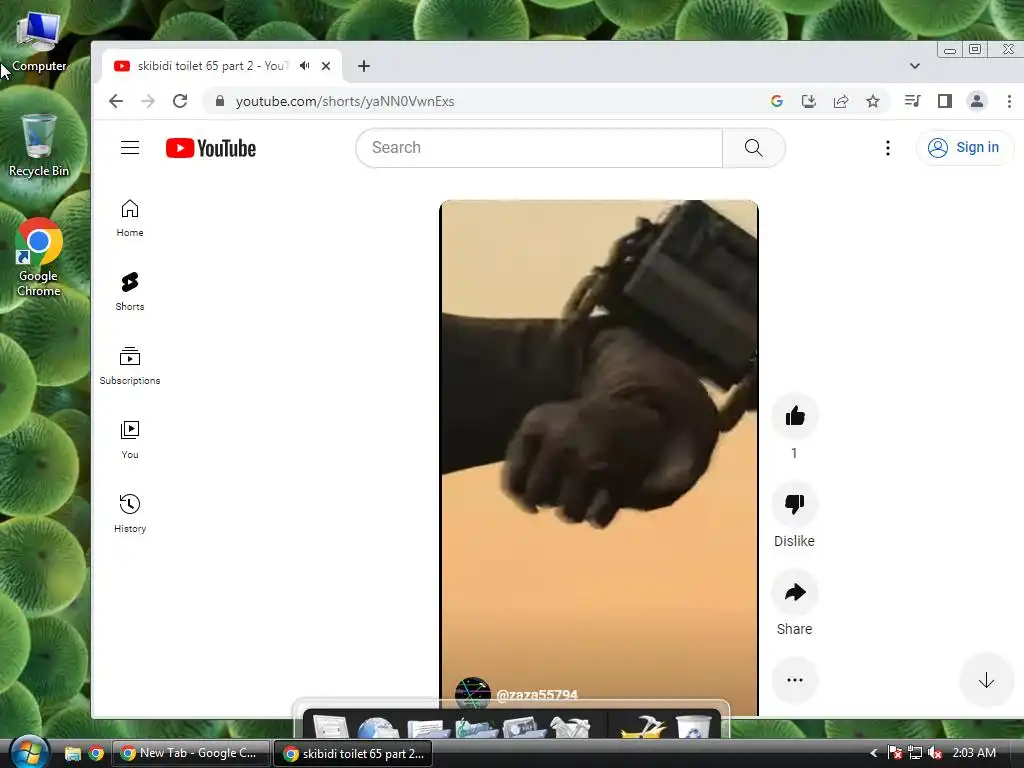Select the Google Chrome desktop shortcut
Screen dimensions: 1024x768
tap(39, 257)
